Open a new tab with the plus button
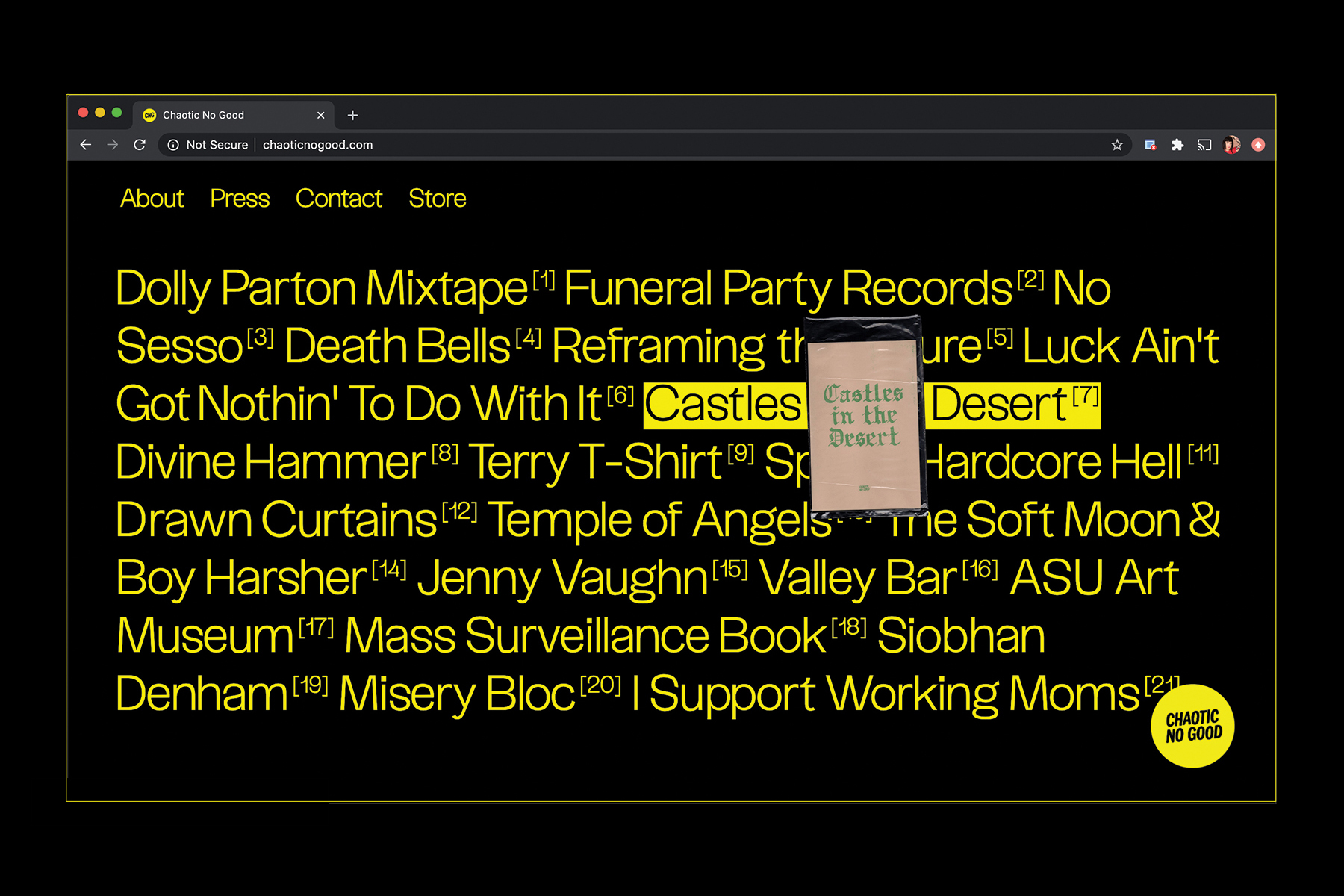 [x=353, y=115]
